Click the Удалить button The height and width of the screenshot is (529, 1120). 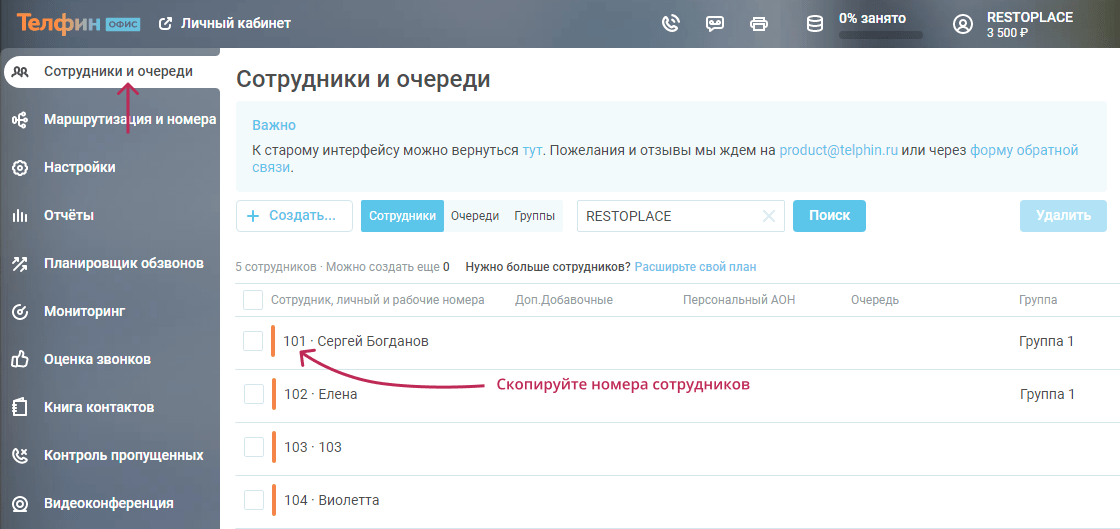click(1063, 216)
